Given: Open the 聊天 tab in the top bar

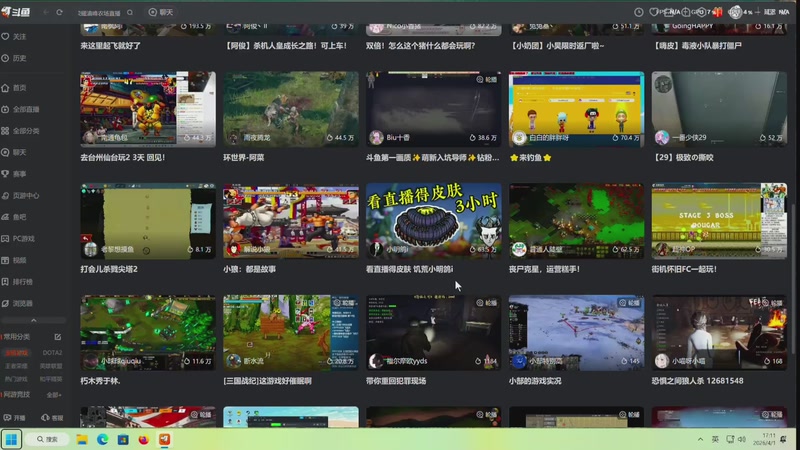Looking at the screenshot, I should click(x=161, y=12).
